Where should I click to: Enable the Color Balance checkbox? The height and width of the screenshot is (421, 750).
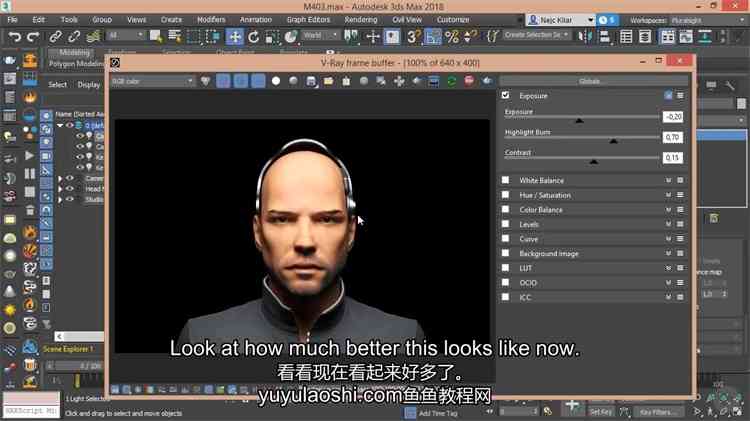tap(506, 209)
